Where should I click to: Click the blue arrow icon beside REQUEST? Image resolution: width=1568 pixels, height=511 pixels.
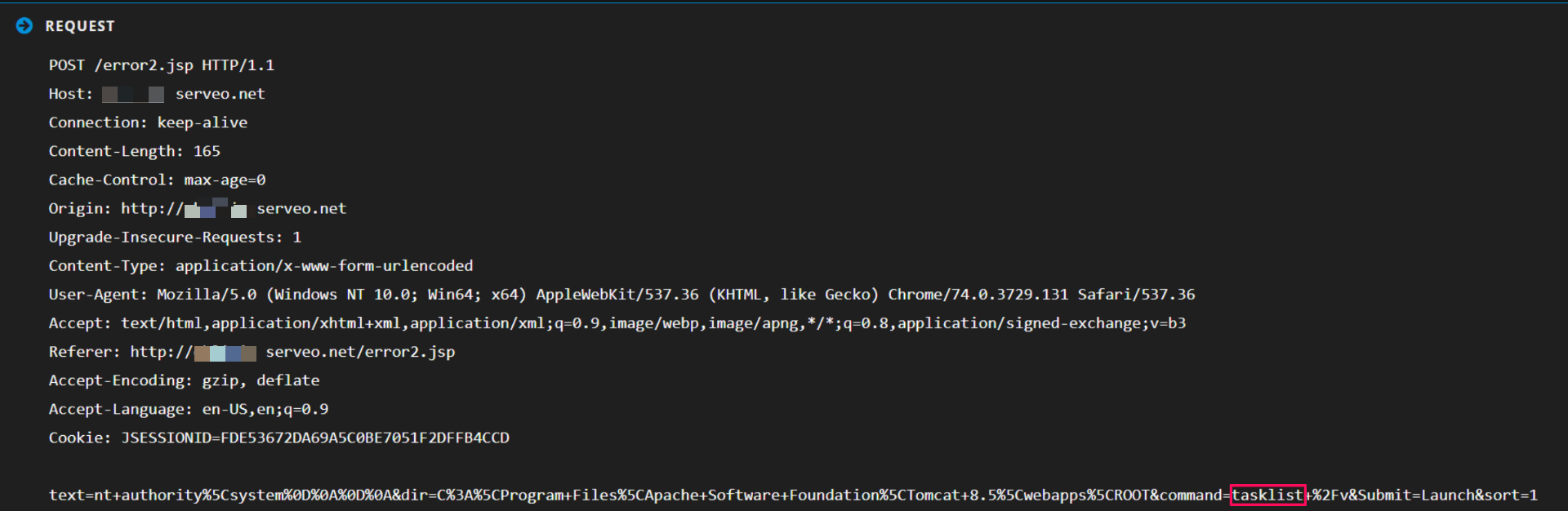(x=24, y=26)
